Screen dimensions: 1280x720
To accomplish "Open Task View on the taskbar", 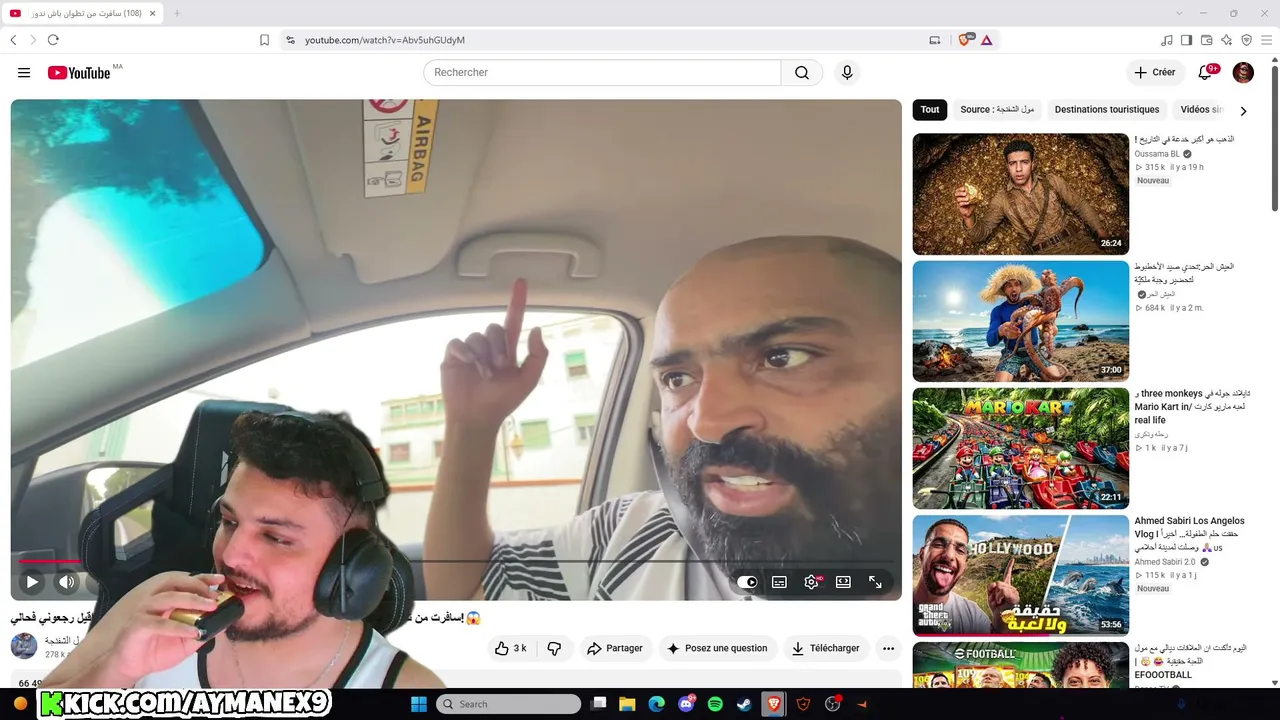I will click(x=599, y=704).
